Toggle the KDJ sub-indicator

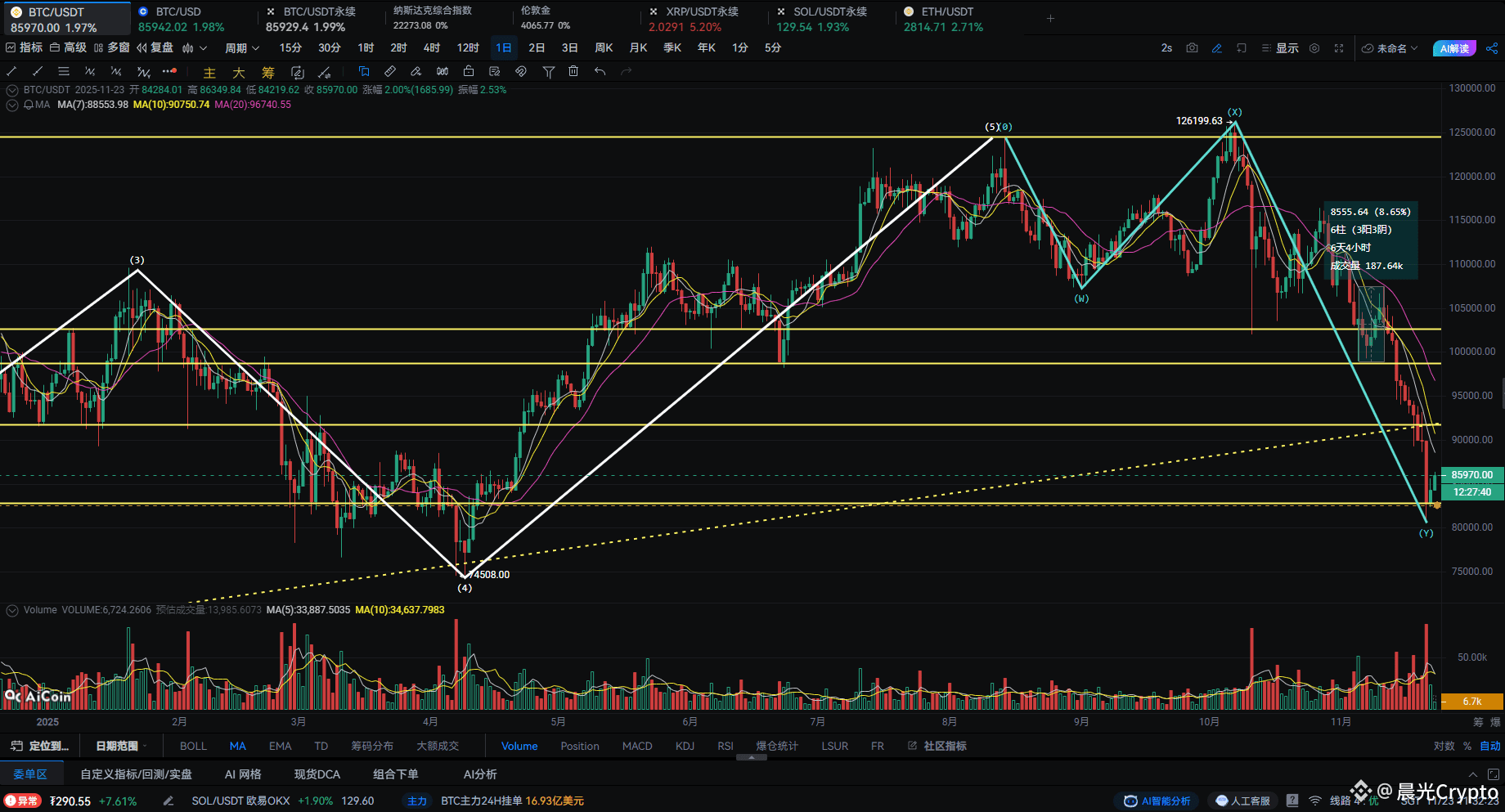[685, 746]
